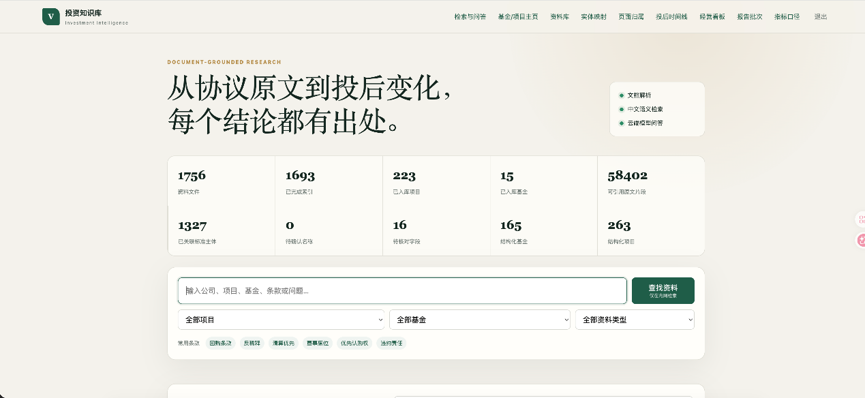
Task: Click the 58402 stat card
Action: (x=651, y=182)
